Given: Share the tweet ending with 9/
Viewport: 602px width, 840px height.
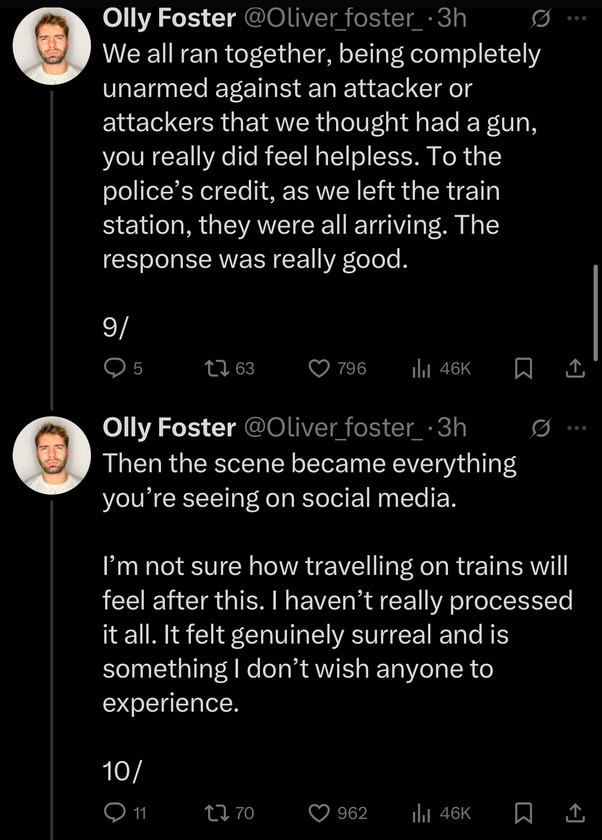Looking at the screenshot, I should 574,369.
